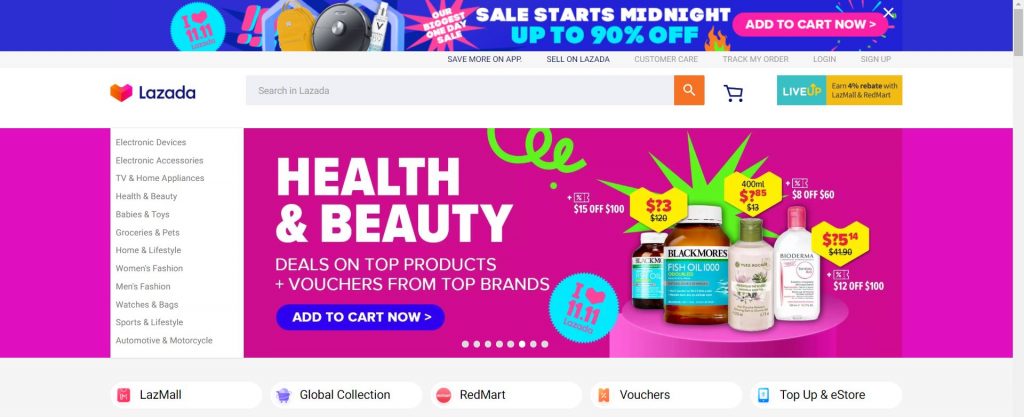The width and height of the screenshot is (1024, 417).
Task: Open the shopping cart icon
Action: [733, 93]
